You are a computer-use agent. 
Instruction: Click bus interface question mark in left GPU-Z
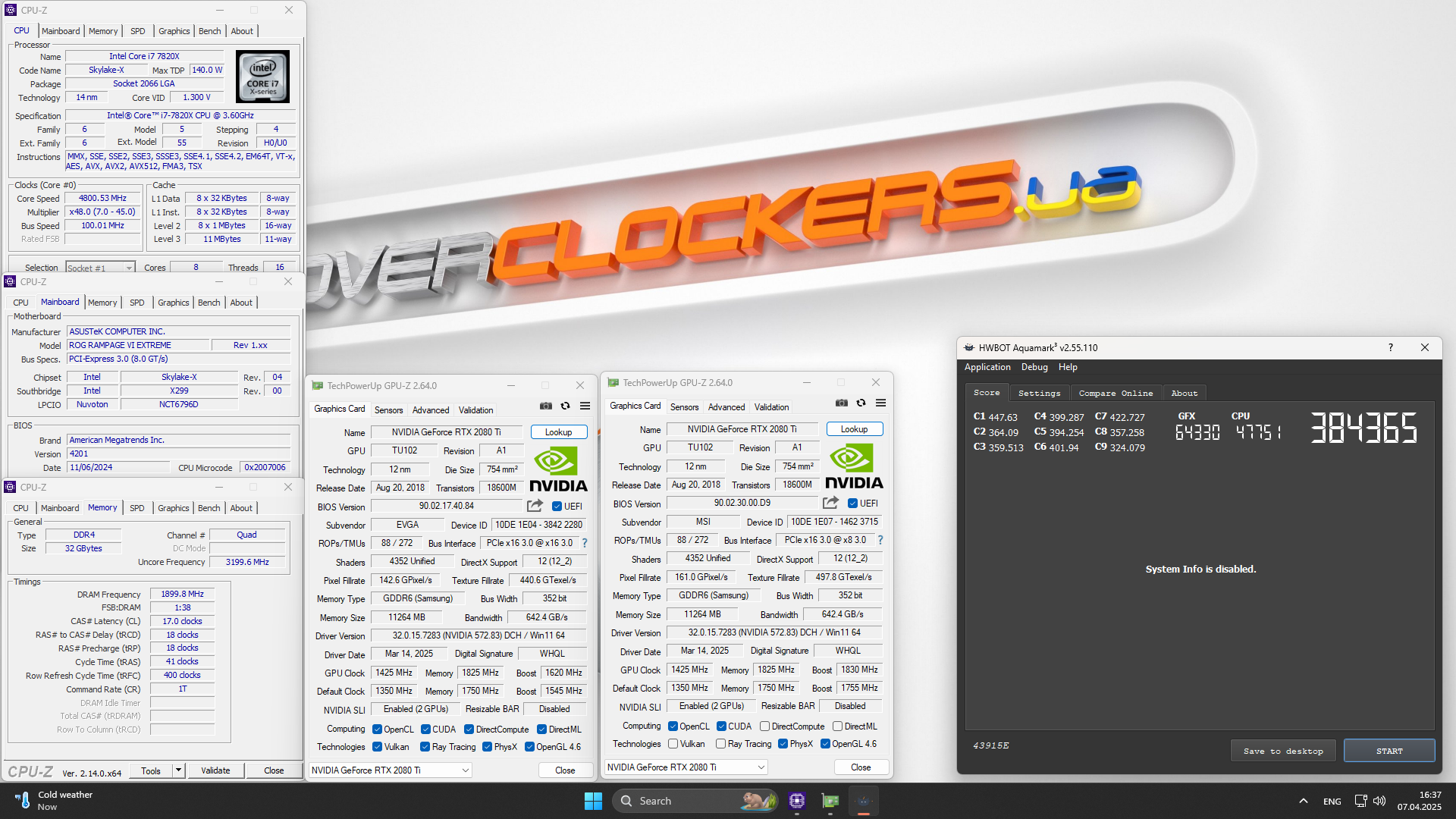[585, 543]
